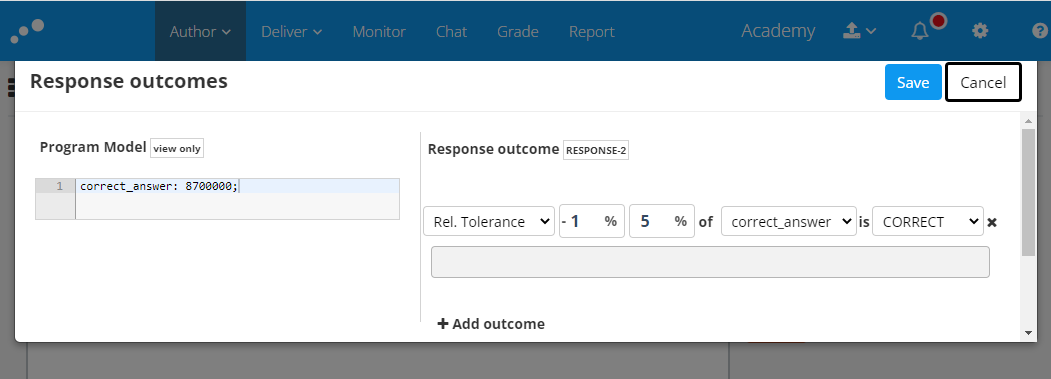Open the correct_answer variable dropdown

(788, 221)
